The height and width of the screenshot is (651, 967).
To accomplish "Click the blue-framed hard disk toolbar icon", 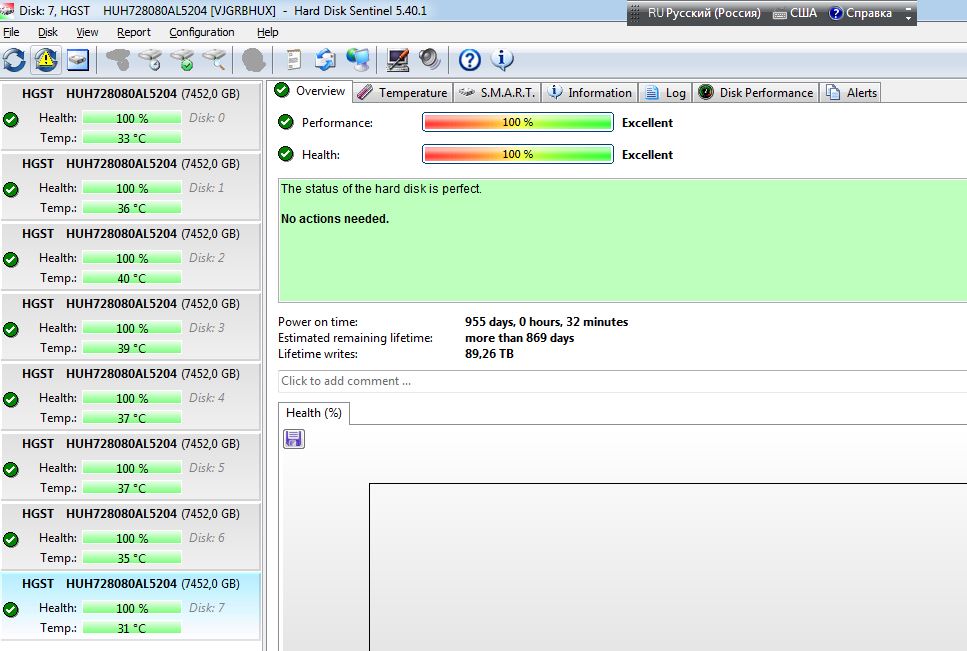I will click(78, 60).
